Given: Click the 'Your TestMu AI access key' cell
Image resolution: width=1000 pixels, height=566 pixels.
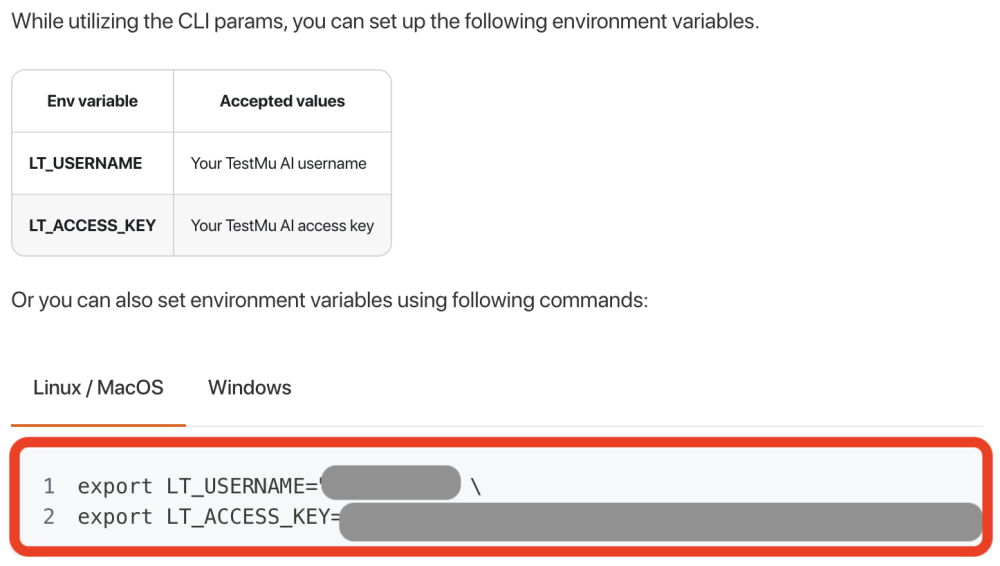Looking at the screenshot, I should 282,225.
